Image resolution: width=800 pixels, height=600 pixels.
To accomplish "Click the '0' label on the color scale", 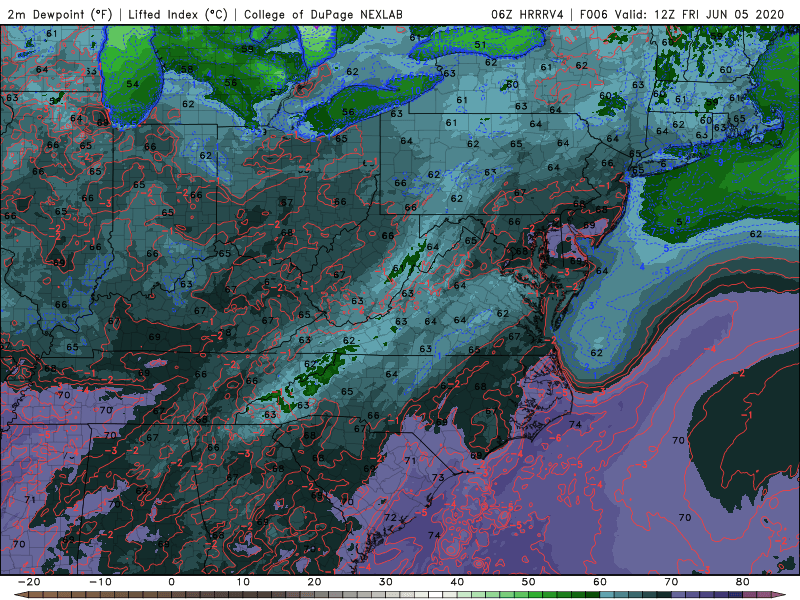I will [x=171, y=582].
